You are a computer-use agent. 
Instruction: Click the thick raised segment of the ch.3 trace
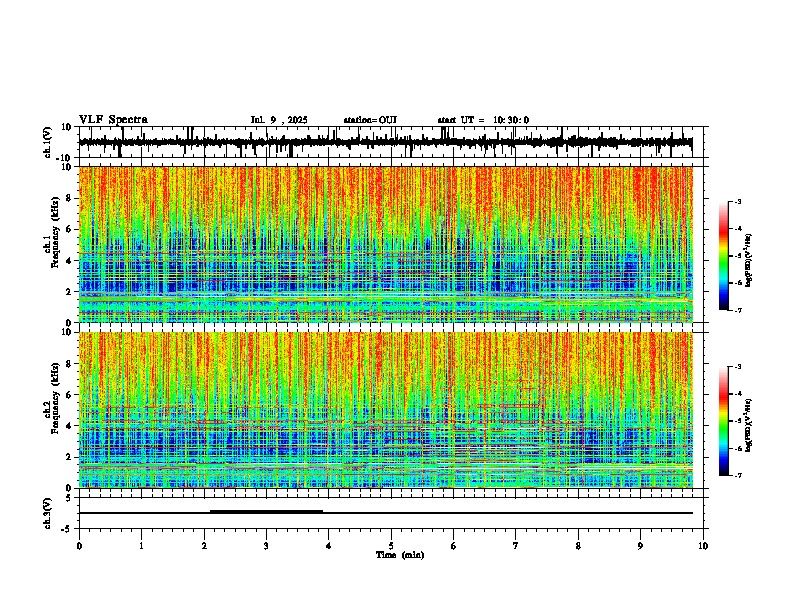pos(266,512)
